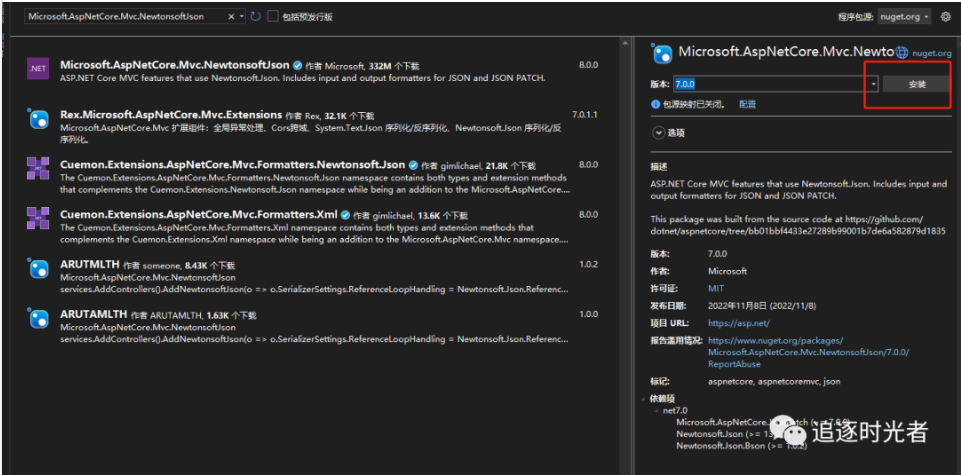This screenshot has width=961, height=475.
Task: Open the ReportAbuse nuget.org link
Action: coord(809,352)
